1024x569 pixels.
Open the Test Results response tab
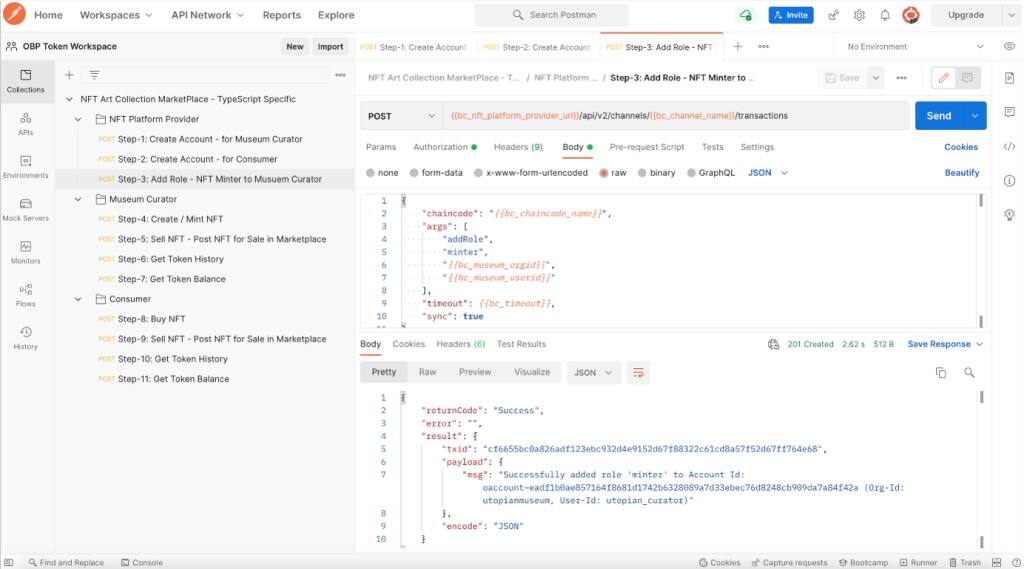point(521,344)
